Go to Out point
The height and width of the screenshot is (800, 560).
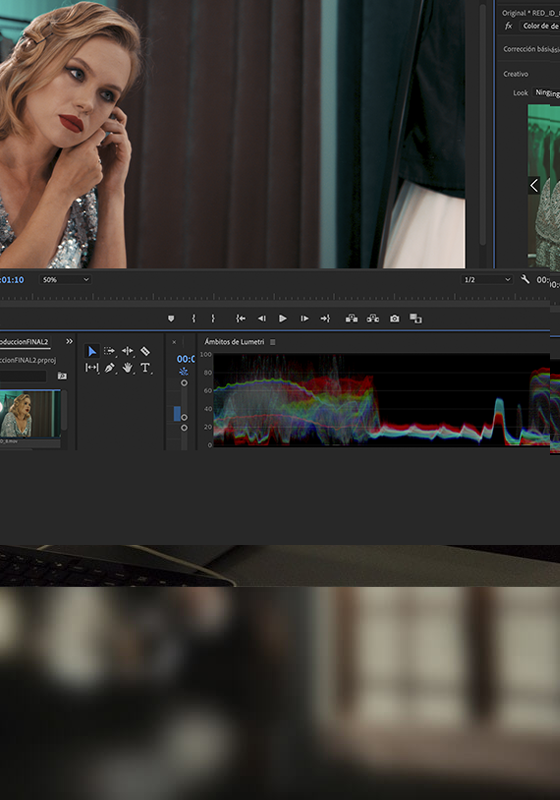click(325, 318)
